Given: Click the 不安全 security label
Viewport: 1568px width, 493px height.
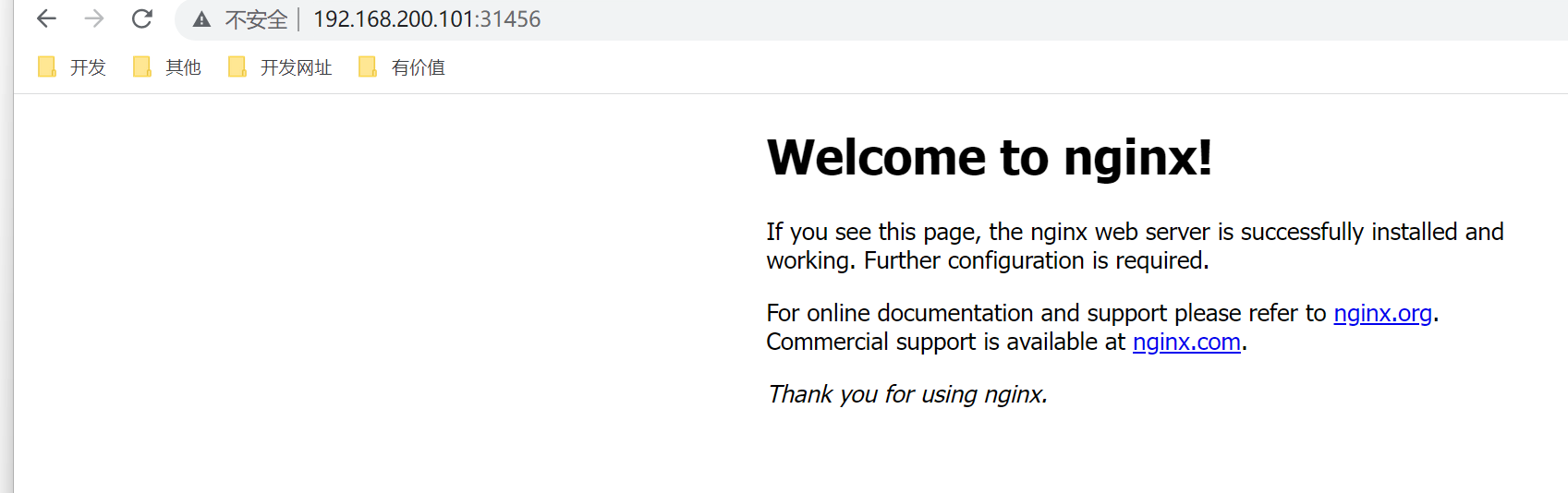Looking at the screenshot, I should coord(257,19).
